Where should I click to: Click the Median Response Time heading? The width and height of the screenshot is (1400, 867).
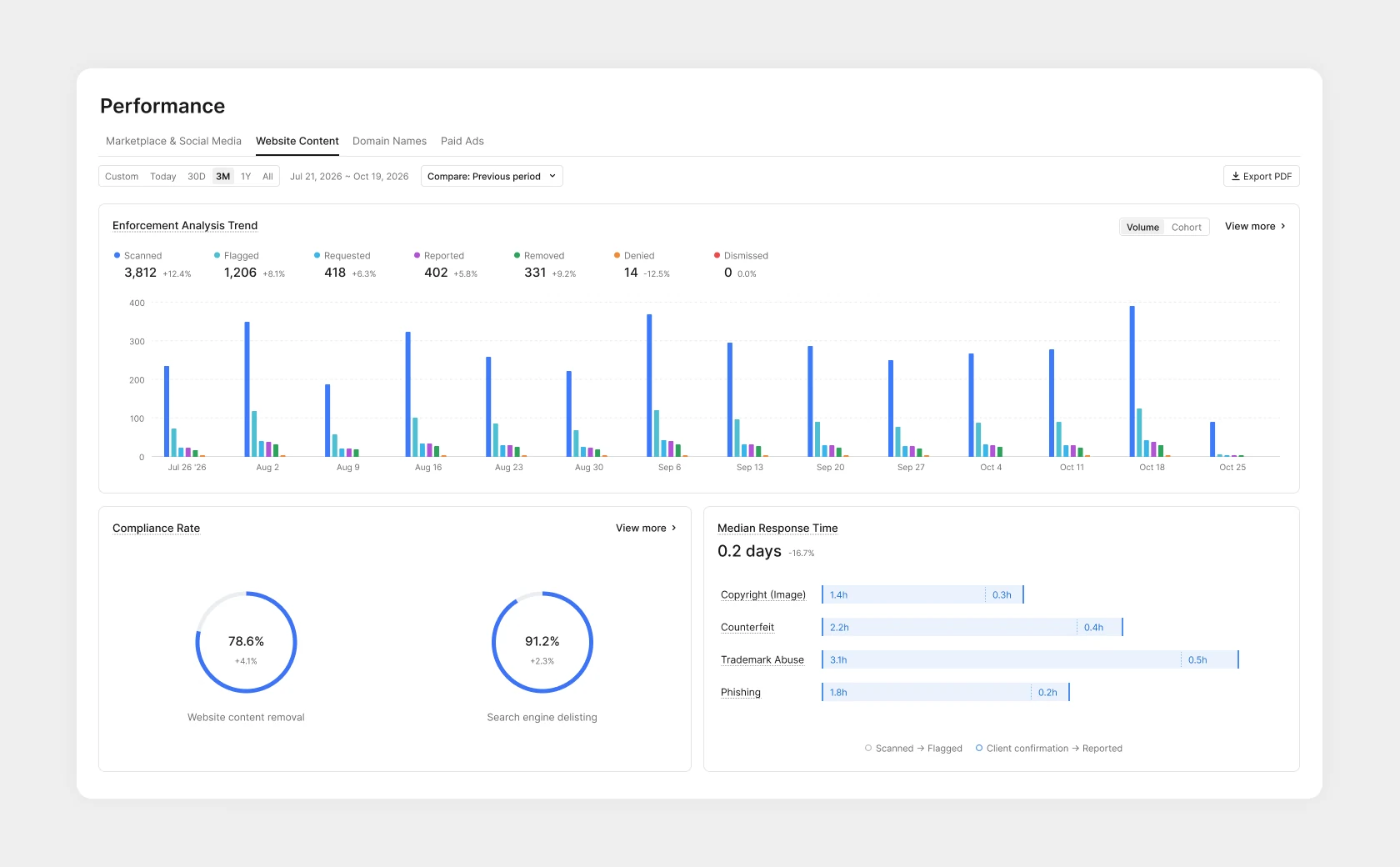click(777, 528)
